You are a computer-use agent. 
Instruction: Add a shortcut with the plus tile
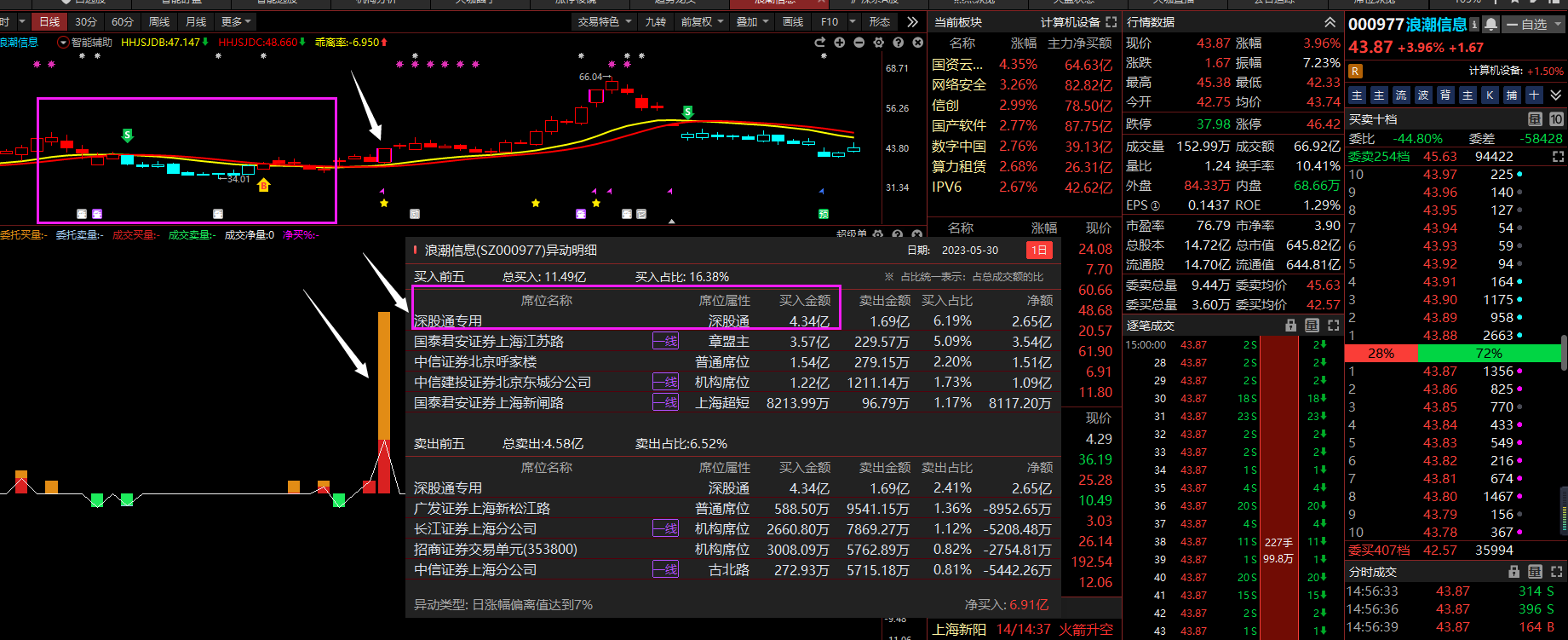1534,95
